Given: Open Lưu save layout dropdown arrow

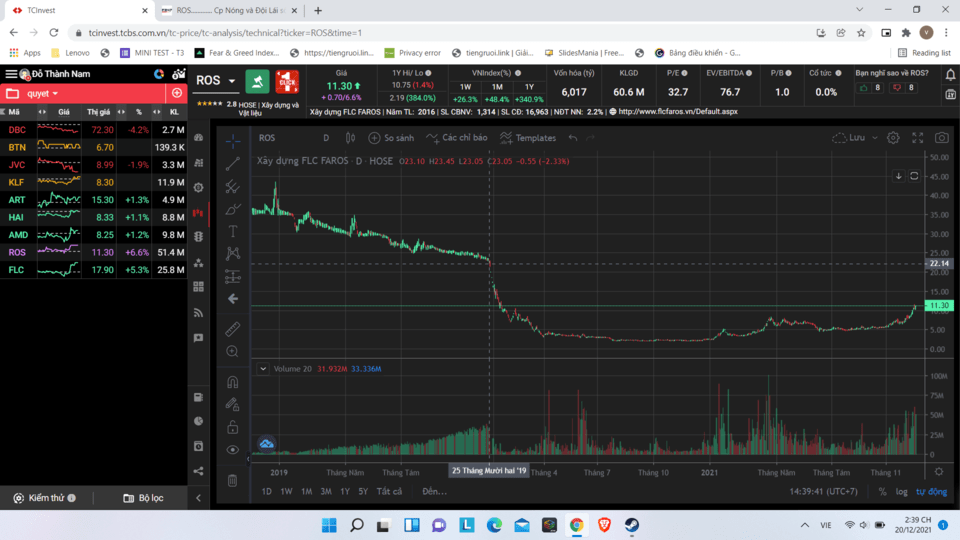Looking at the screenshot, I should click(x=875, y=138).
